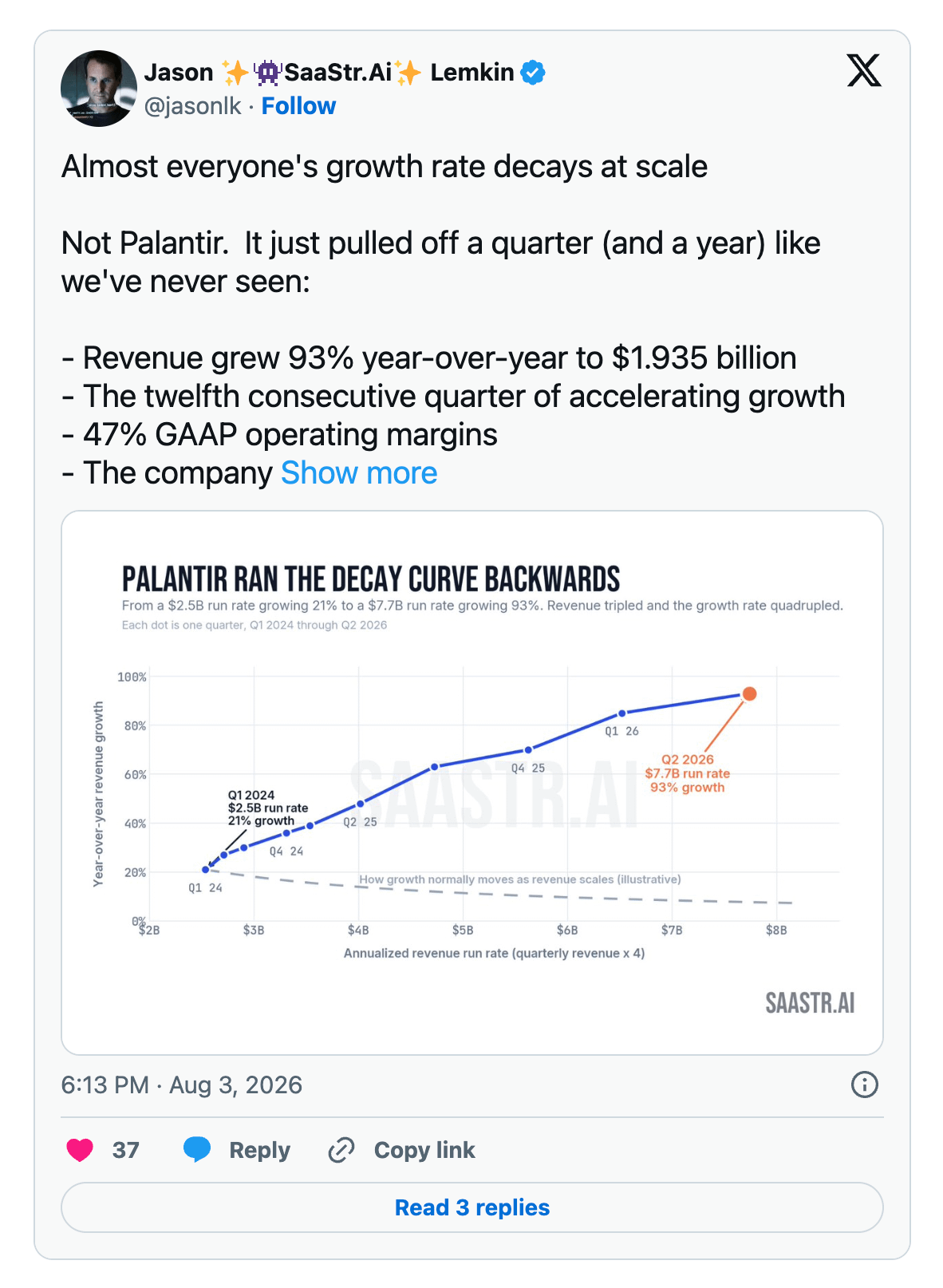This screenshot has height=1288, width=943.
Task: Open the Read 3 replies button
Action: [472, 1207]
